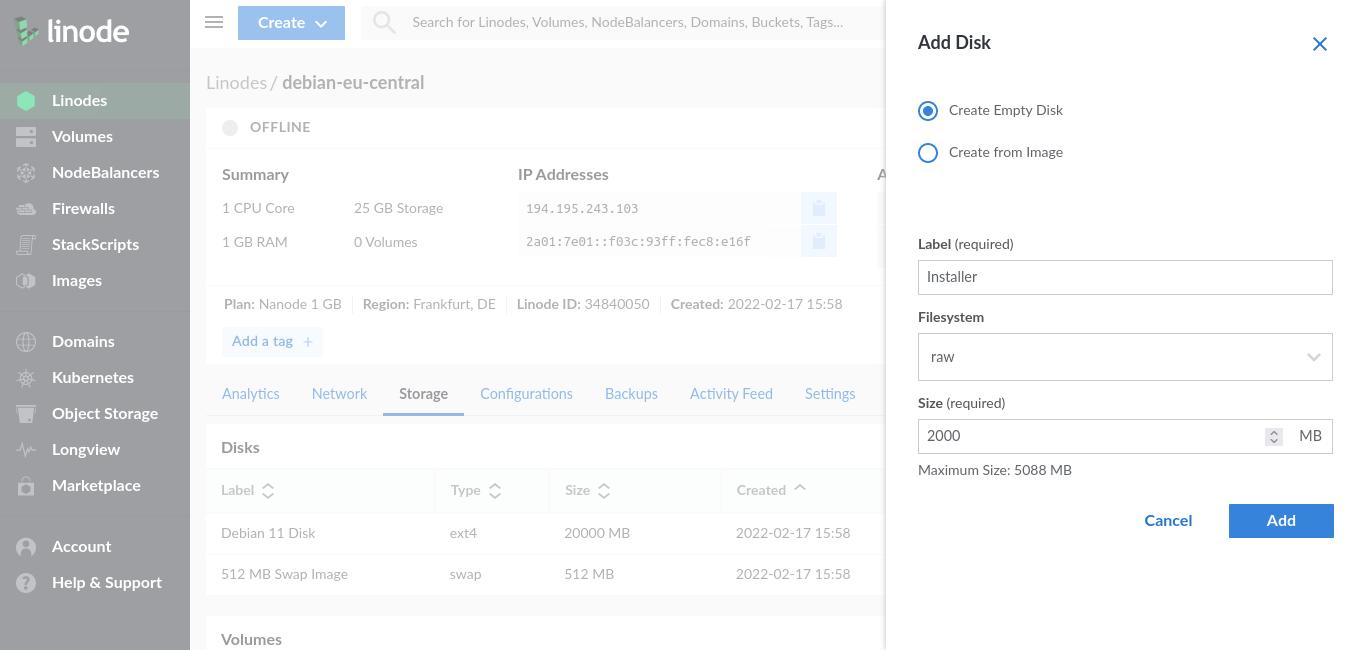Click the Linode logo
Screen dimensions: 1366x650
pos(72,31)
